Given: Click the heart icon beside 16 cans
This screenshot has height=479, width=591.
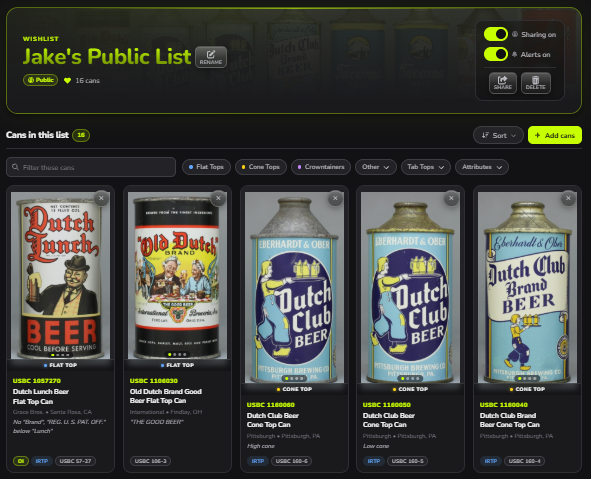Looking at the screenshot, I should pyautogui.click(x=67, y=81).
